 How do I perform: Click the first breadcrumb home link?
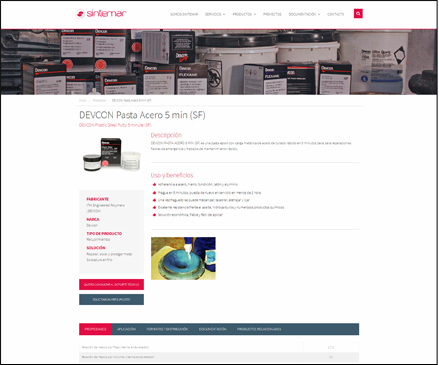(x=82, y=100)
